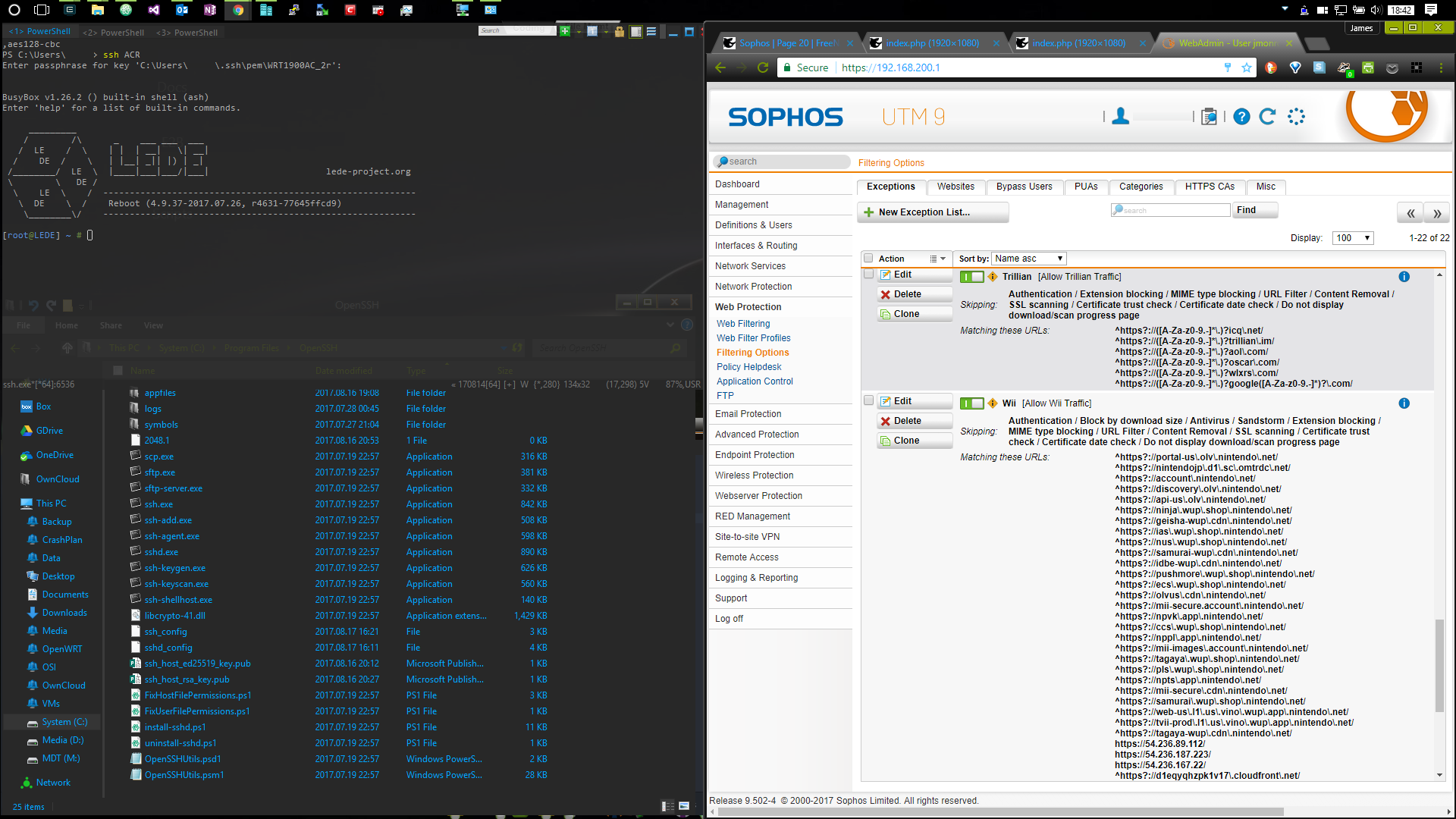Open the notification center icon in system tray
This screenshot has height=819, width=1456.
pos(1431,10)
